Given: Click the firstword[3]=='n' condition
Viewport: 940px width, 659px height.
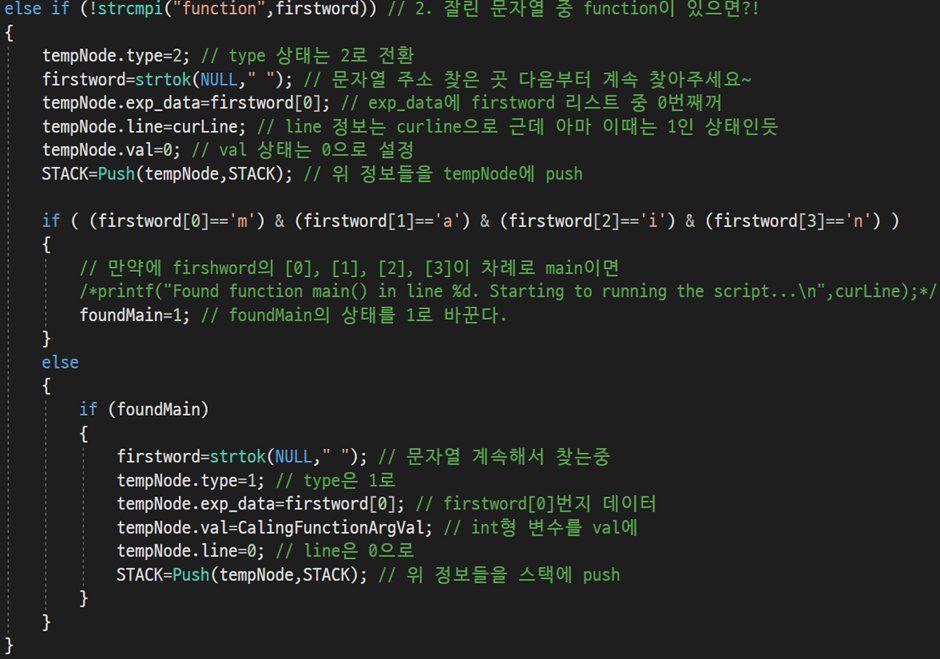Looking at the screenshot, I should pyautogui.click(x=793, y=221).
